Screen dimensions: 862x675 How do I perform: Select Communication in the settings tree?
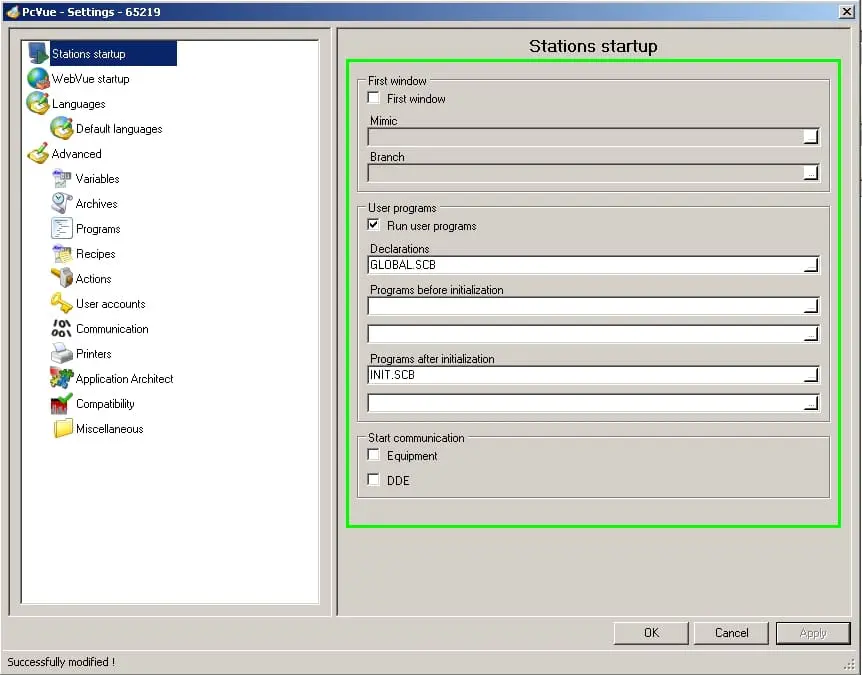[x=112, y=329]
